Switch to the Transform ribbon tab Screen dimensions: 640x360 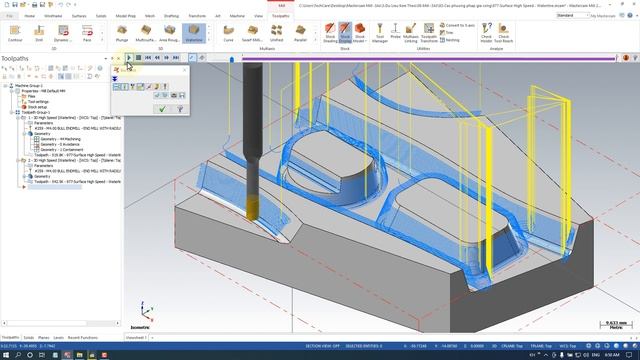pos(197,16)
